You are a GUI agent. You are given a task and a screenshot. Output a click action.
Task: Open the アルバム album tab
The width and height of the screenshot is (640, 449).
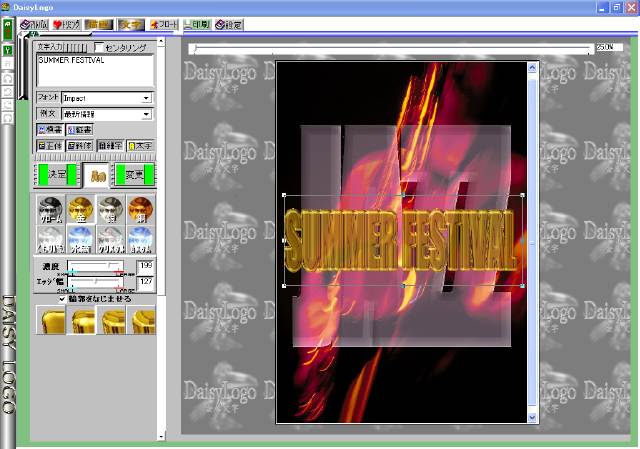tap(34, 25)
